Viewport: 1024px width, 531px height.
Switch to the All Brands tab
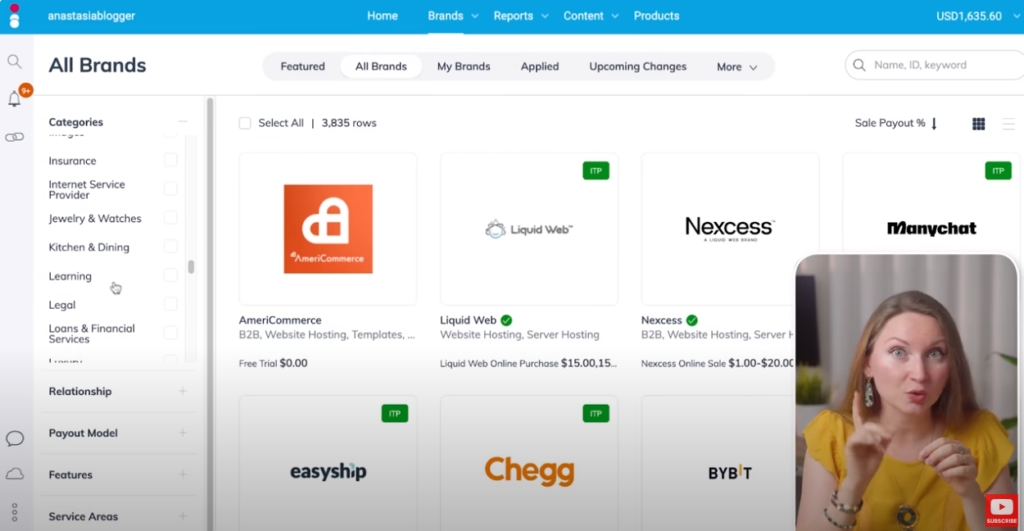(381, 67)
